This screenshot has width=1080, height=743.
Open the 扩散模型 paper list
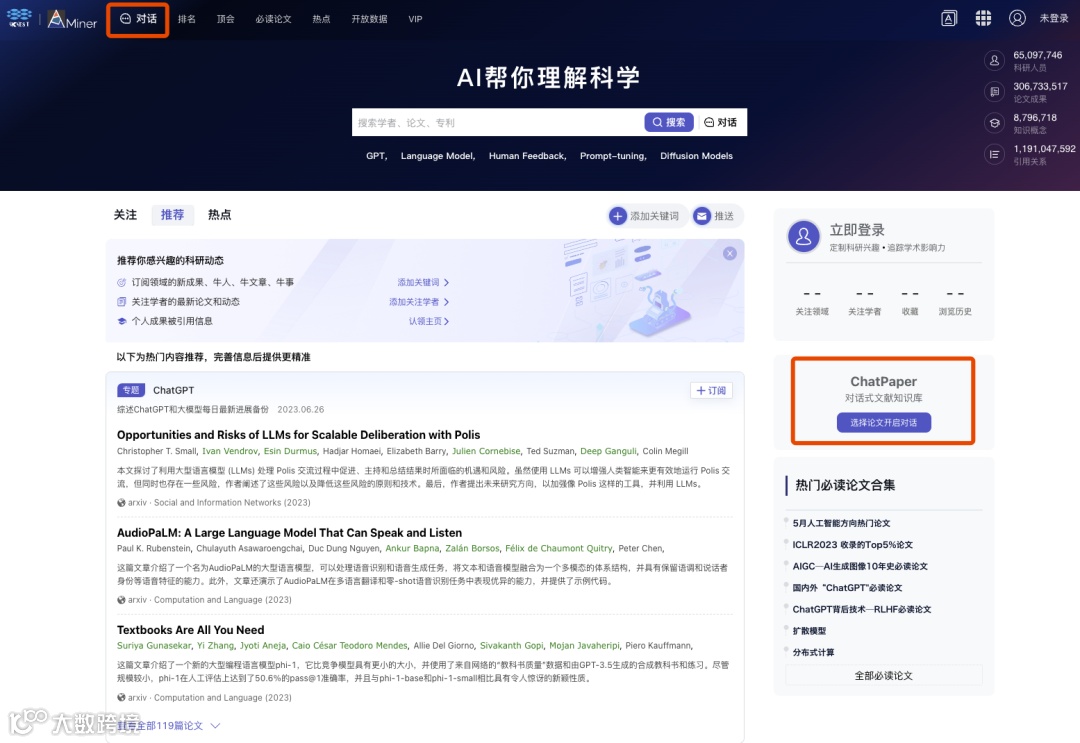point(809,631)
